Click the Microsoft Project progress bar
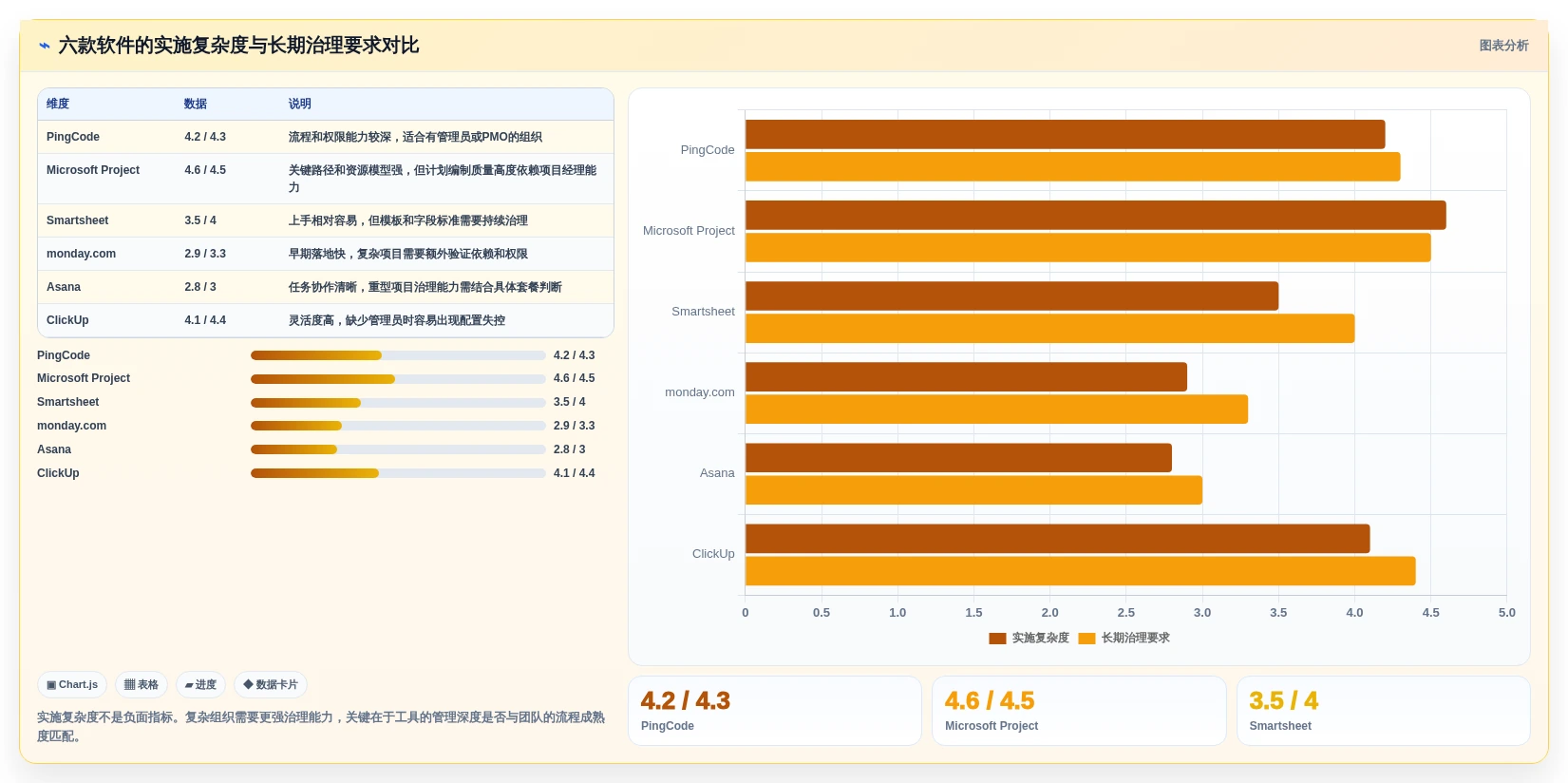Image resolution: width=1568 pixels, height=783 pixels. pyautogui.click(x=398, y=379)
